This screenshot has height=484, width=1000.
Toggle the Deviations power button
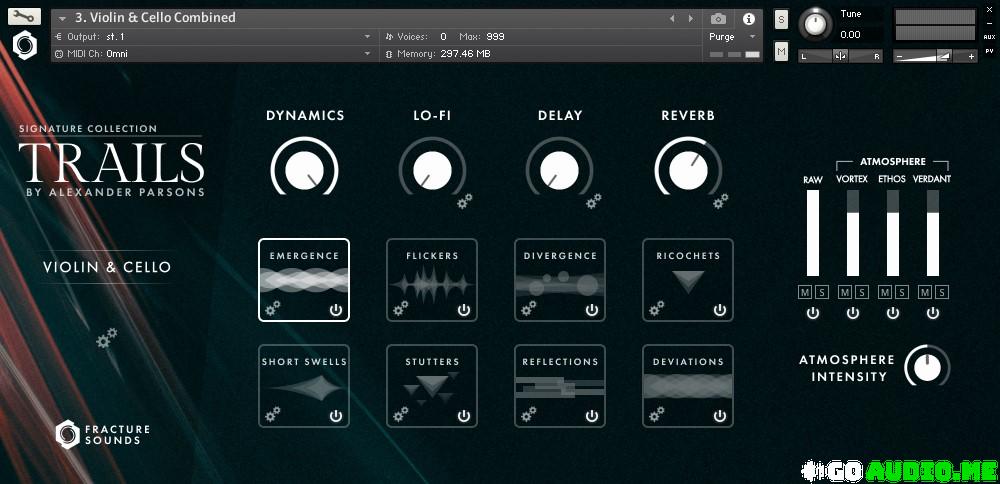point(720,416)
